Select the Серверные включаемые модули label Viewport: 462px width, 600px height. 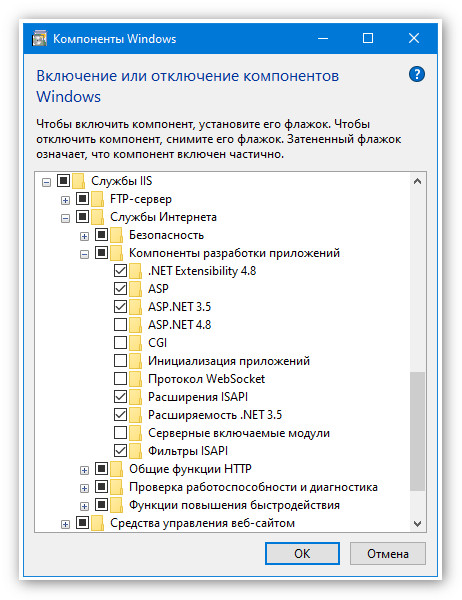pyautogui.click(x=239, y=432)
